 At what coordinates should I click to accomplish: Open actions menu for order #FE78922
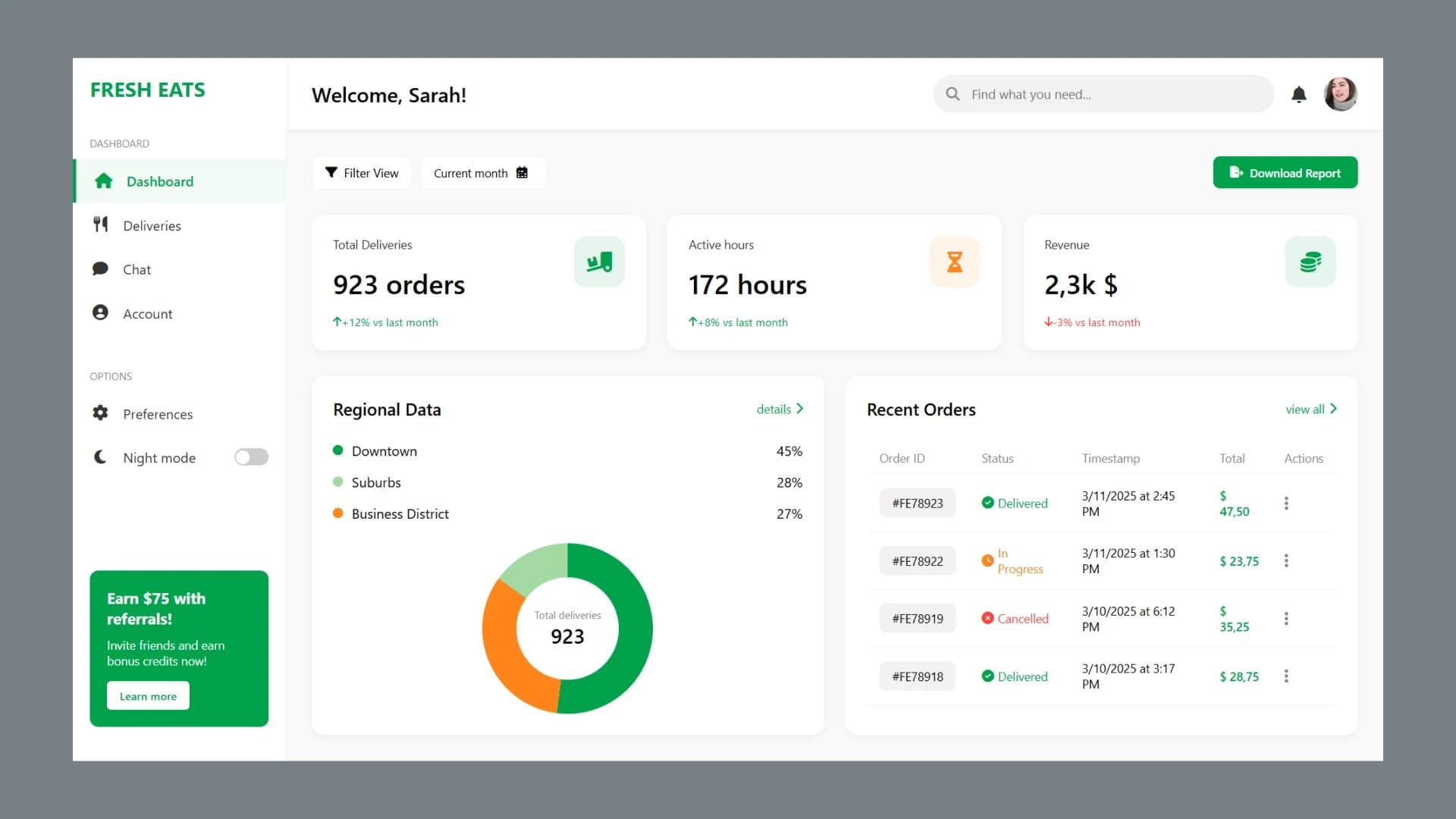tap(1286, 560)
